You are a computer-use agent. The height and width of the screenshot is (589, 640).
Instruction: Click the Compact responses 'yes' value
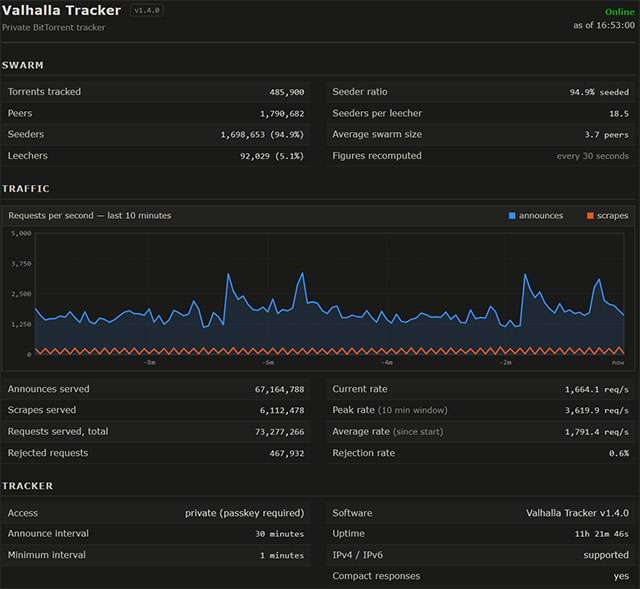pyautogui.click(x=621, y=576)
